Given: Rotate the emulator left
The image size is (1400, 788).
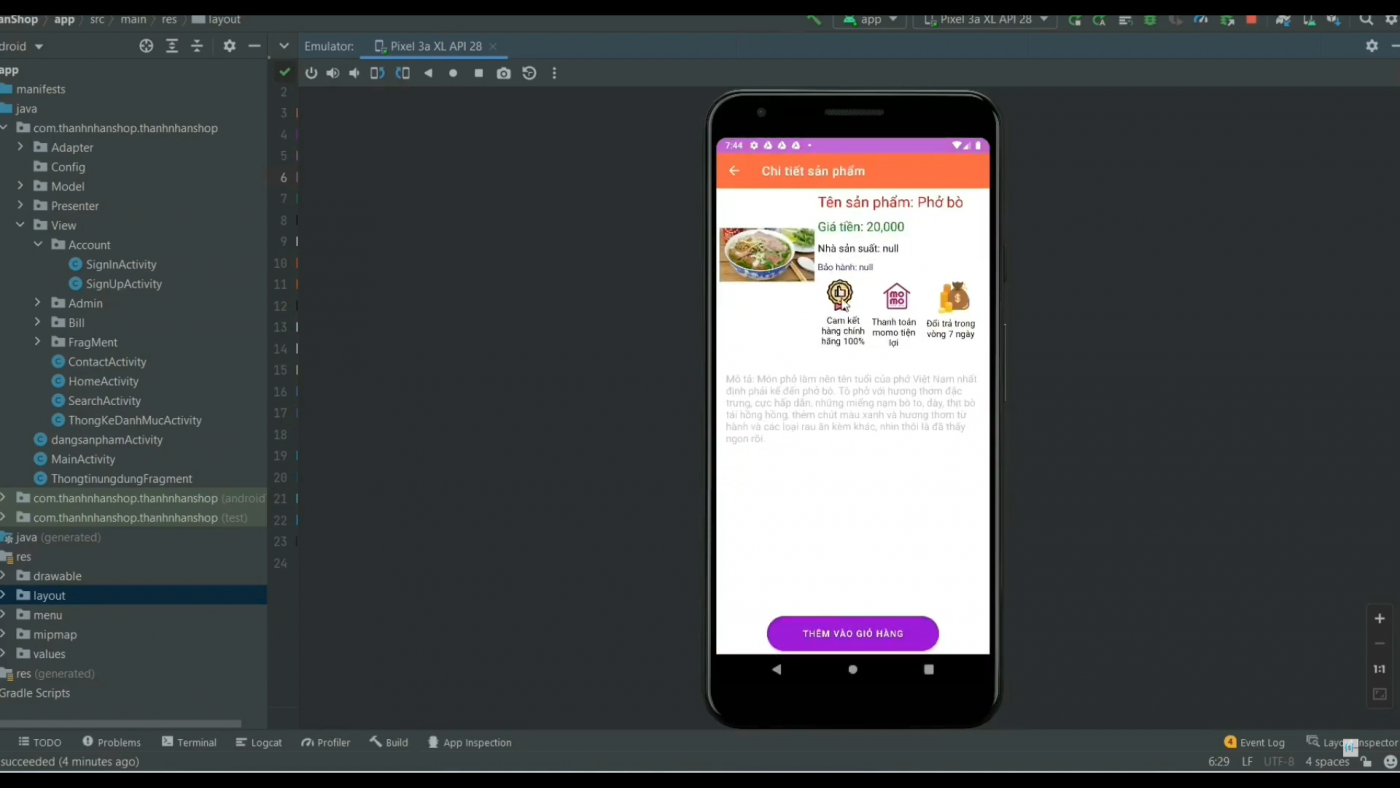Looking at the screenshot, I should 377,73.
